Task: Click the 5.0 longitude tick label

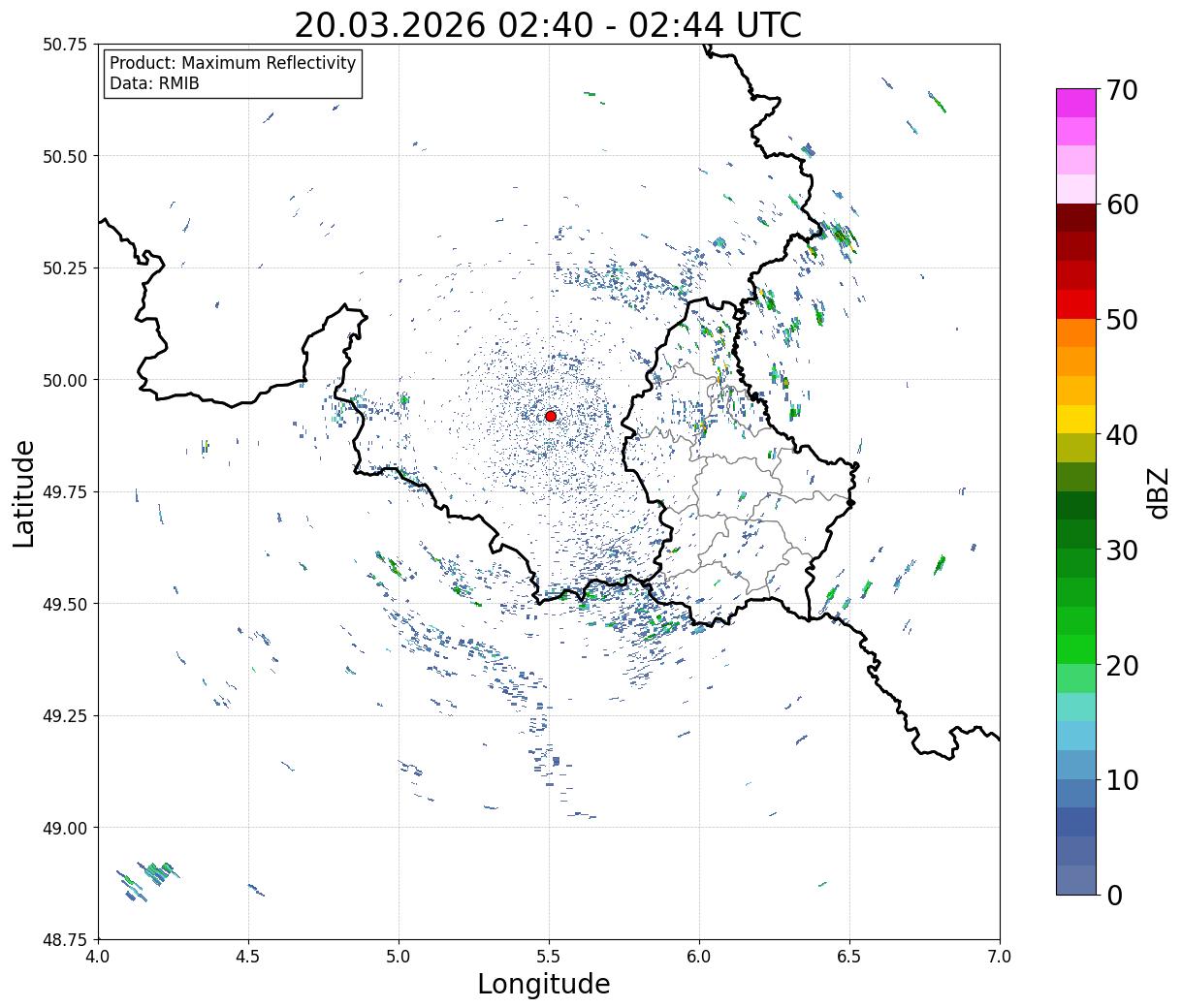Action: (x=399, y=957)
